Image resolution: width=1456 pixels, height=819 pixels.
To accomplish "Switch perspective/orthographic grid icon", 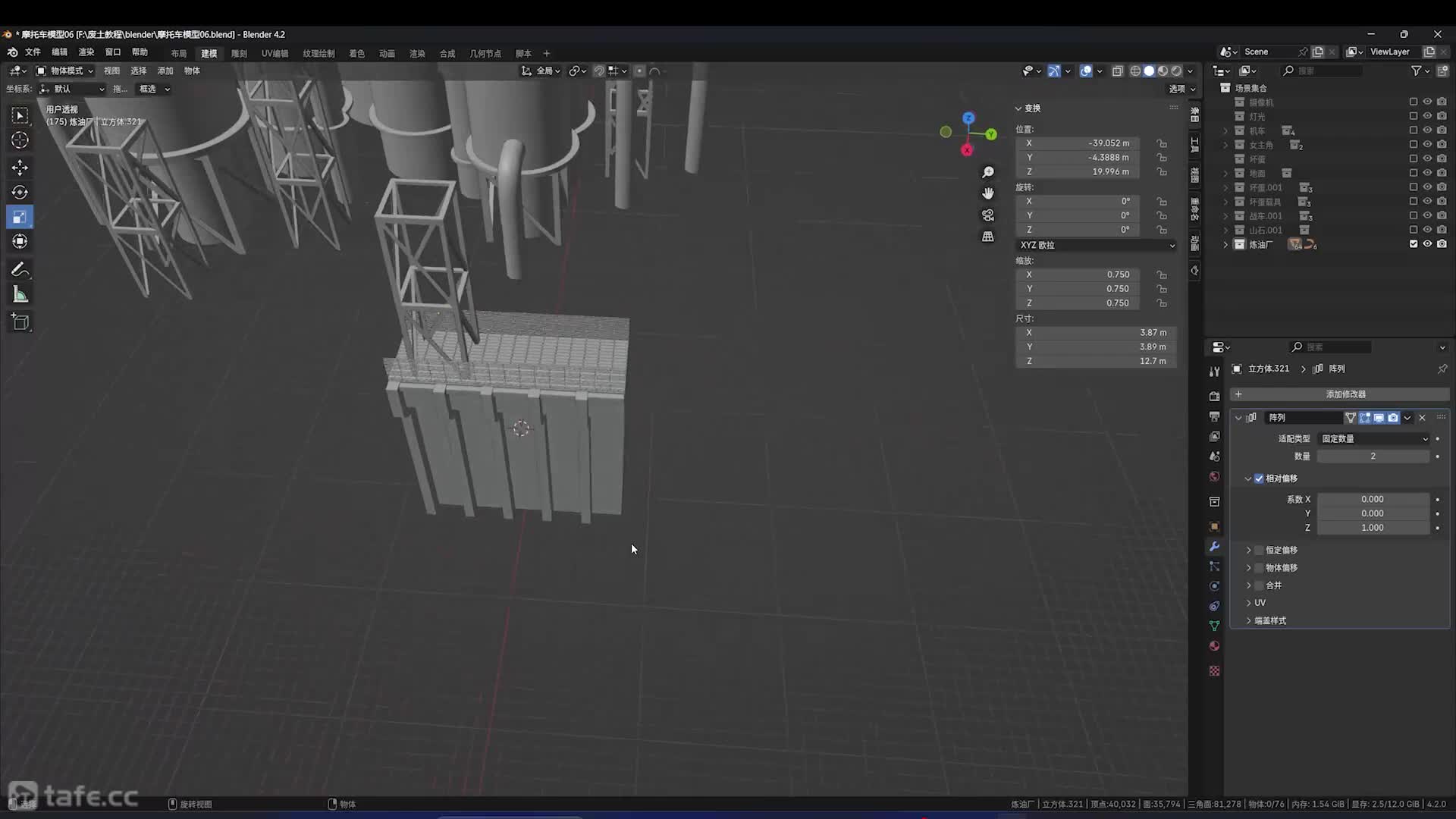I will [987, 237].
